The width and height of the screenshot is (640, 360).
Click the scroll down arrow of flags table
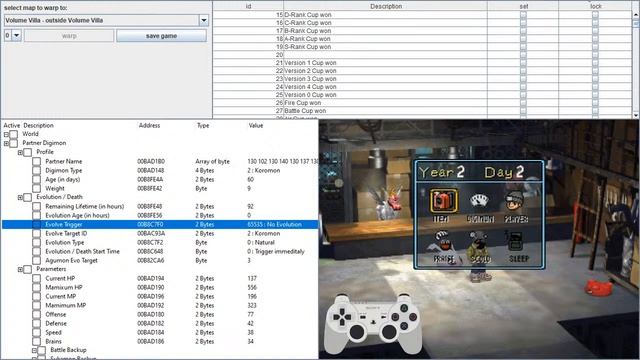636,115
